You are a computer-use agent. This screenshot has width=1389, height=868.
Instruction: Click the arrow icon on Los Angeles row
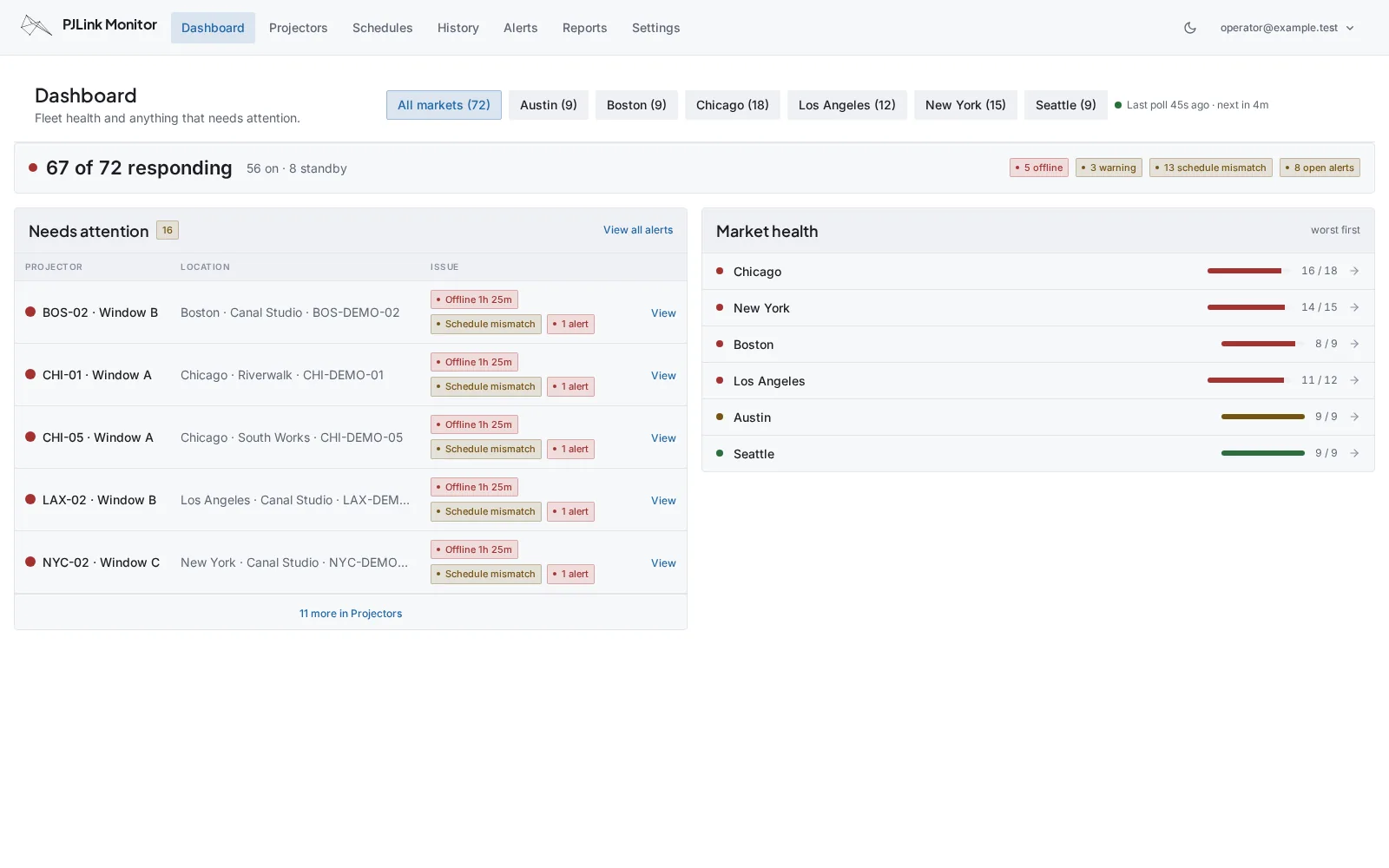click(1354, 380)
